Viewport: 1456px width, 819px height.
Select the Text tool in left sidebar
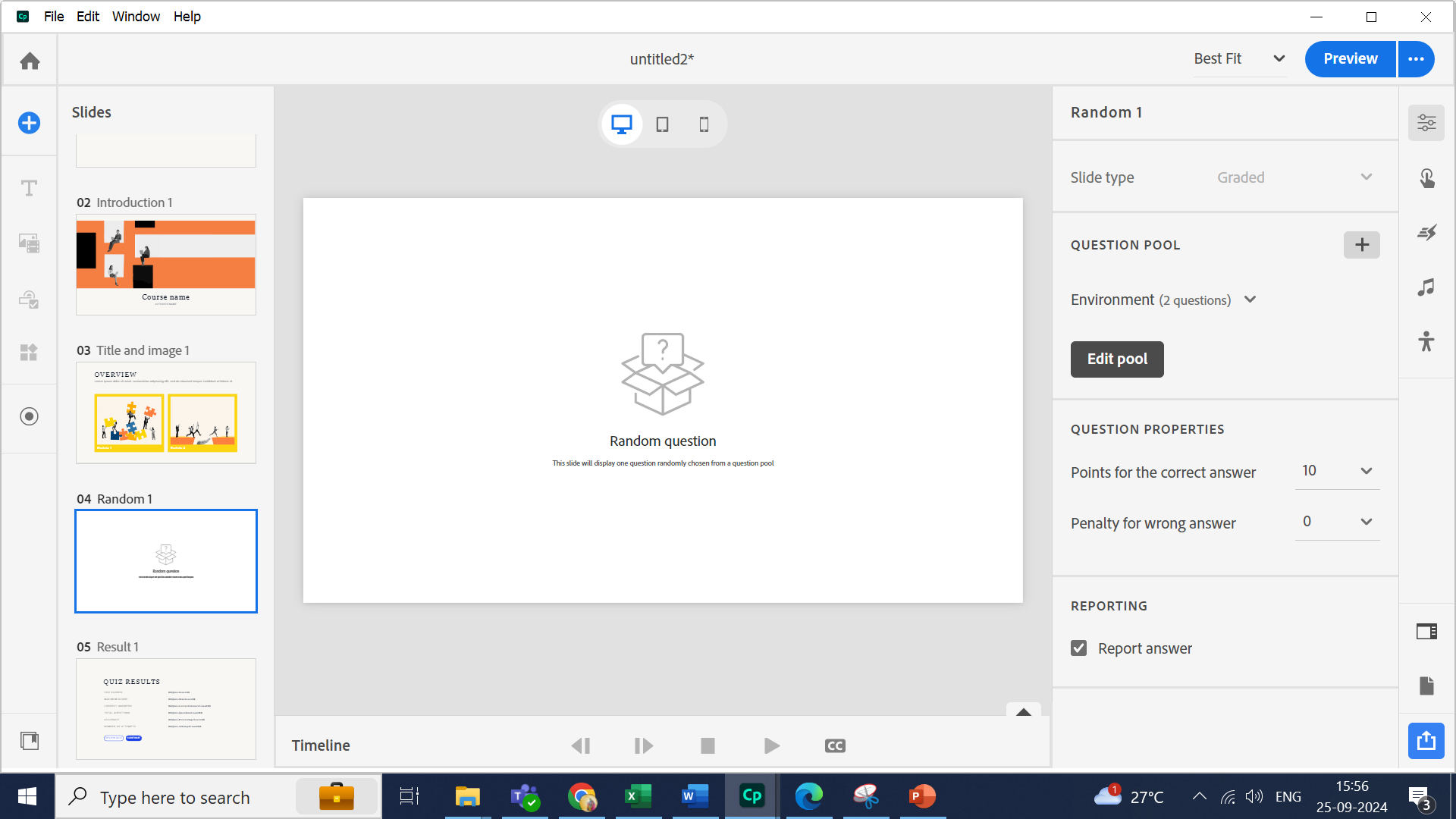click(x=29, y=188)
